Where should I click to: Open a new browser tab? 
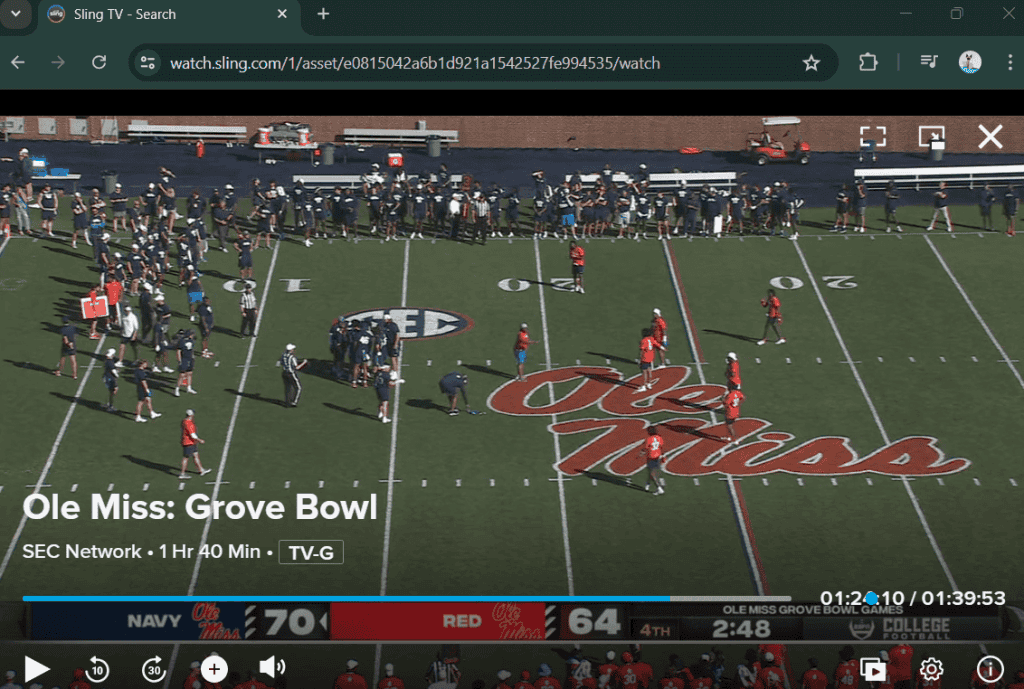pyautogui.click(x=323, y=14)
